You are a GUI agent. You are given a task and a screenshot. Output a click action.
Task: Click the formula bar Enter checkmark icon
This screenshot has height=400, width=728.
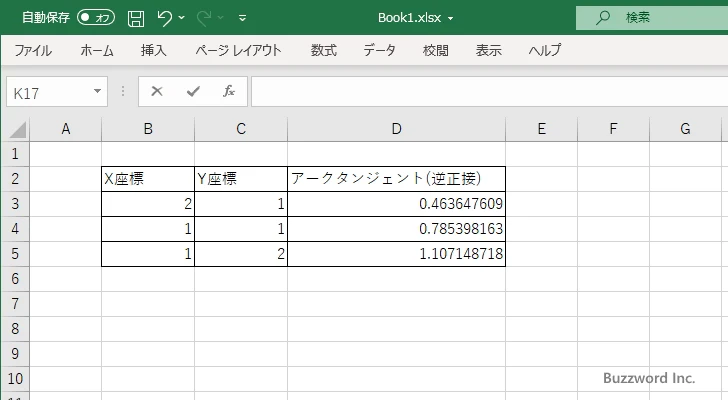click(x=193, y=91)
